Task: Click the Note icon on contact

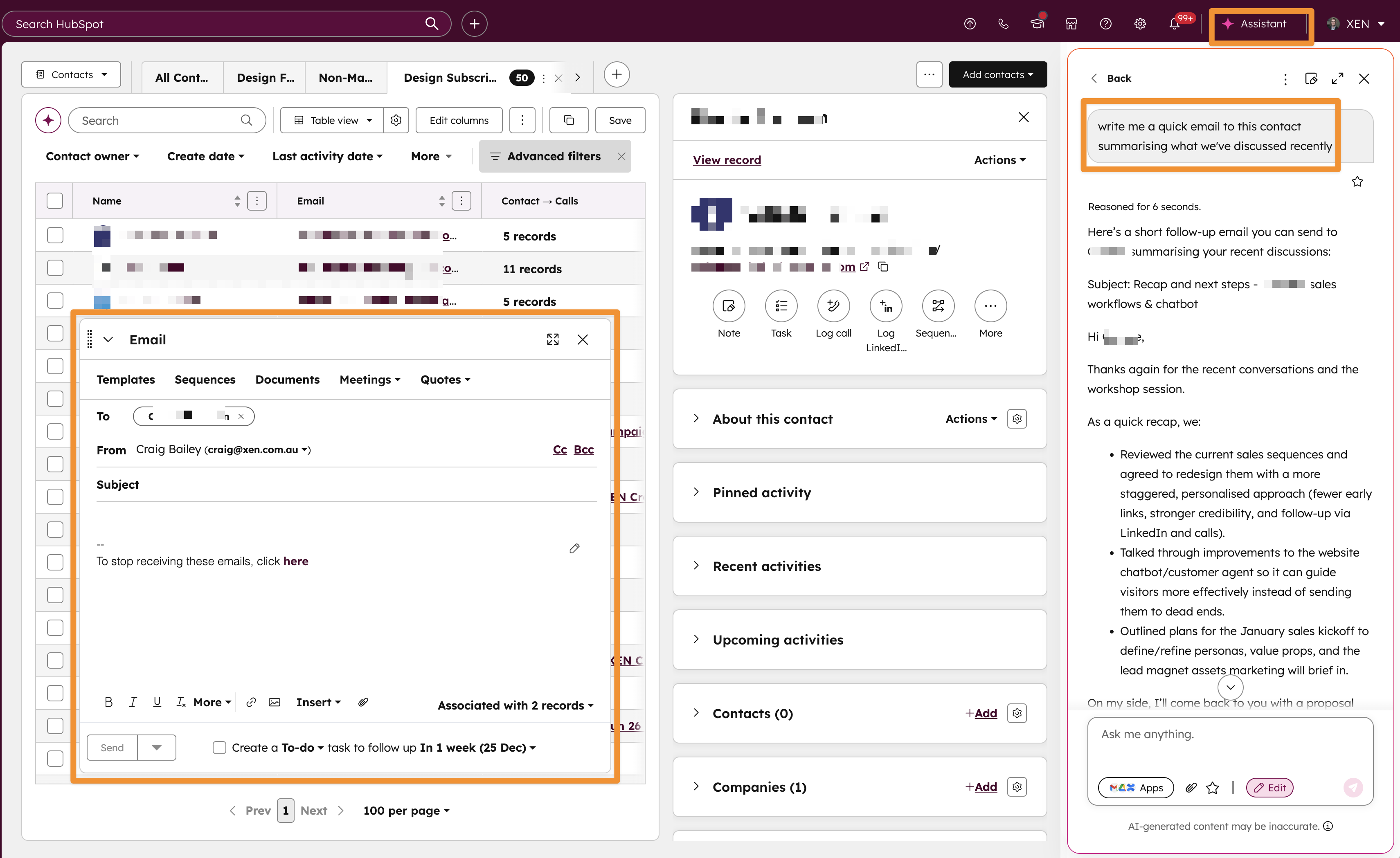Action: pyautogui.click(x=728, y=306)
